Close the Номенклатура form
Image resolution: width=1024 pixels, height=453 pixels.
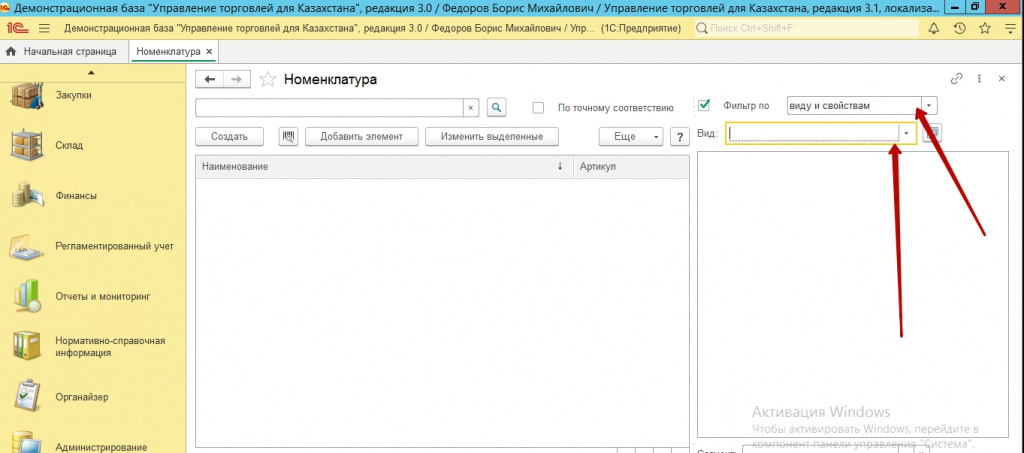(x=1001, y=79)
